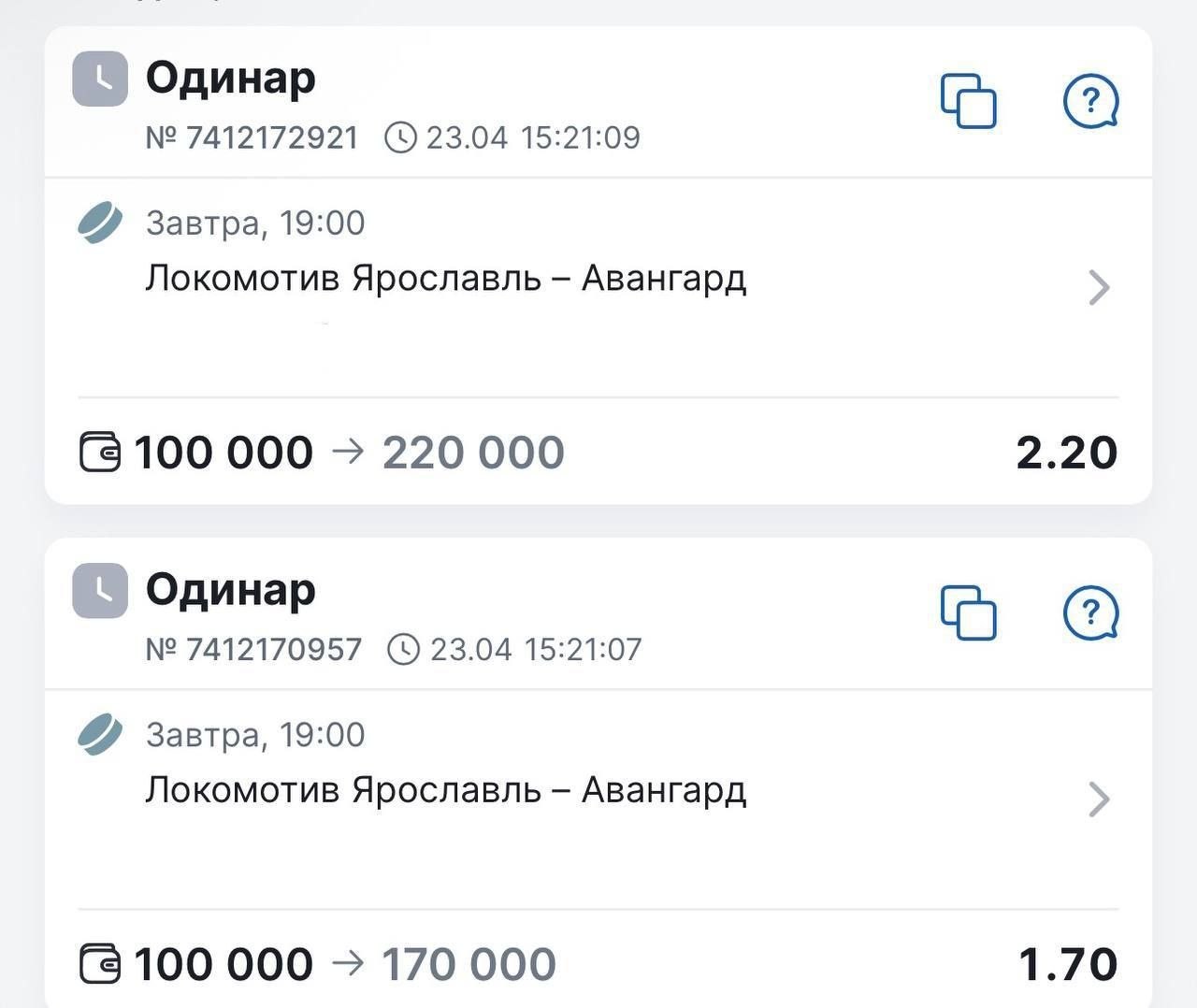Viewport: 1197px width, 1008px height.
Task: Open Локомотив Ярославль – Авангард in second bet
Action: (x=445, y=791)
